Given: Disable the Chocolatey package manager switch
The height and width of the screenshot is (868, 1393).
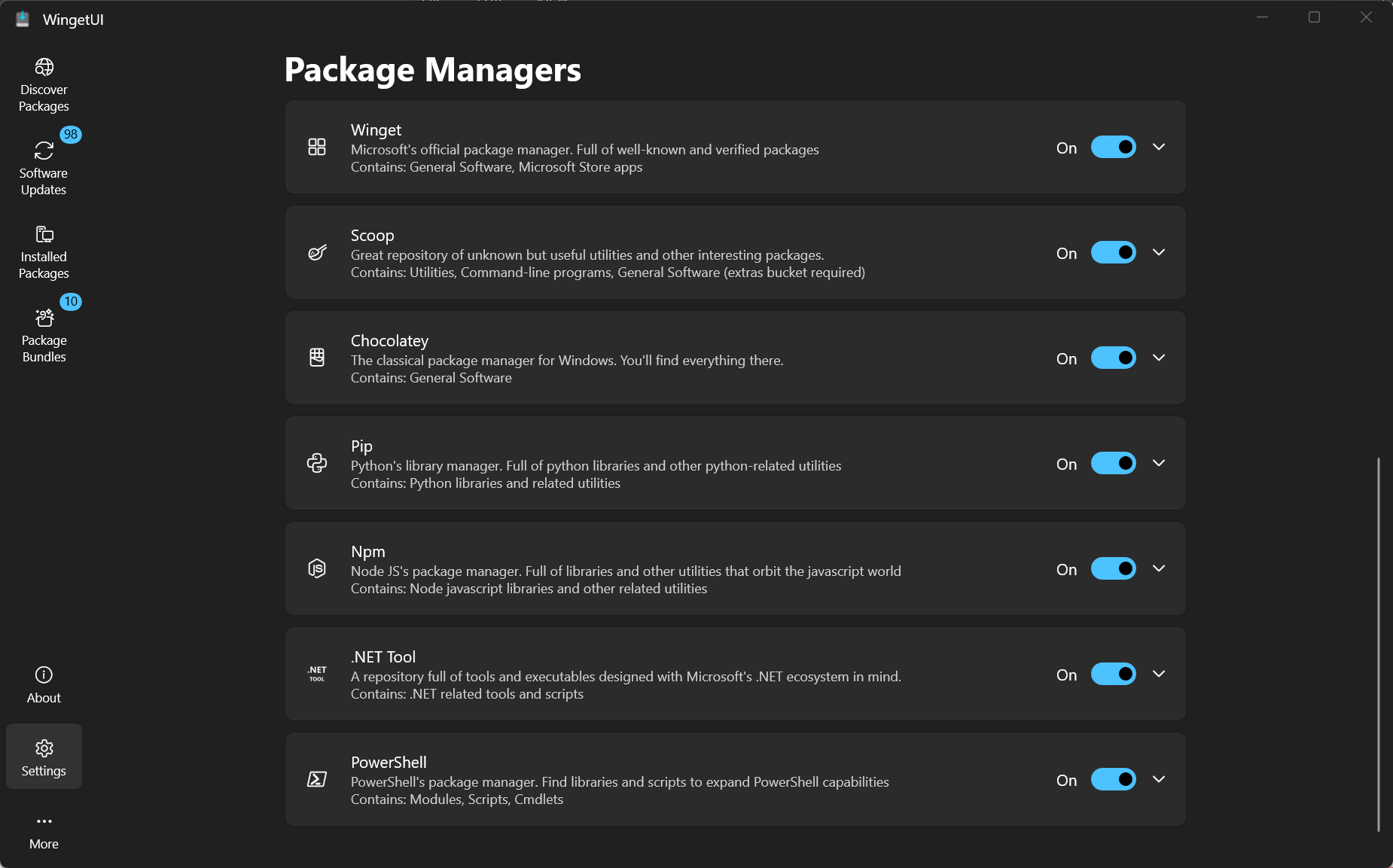Looking at the screenshot, I should pos(1113,358).
